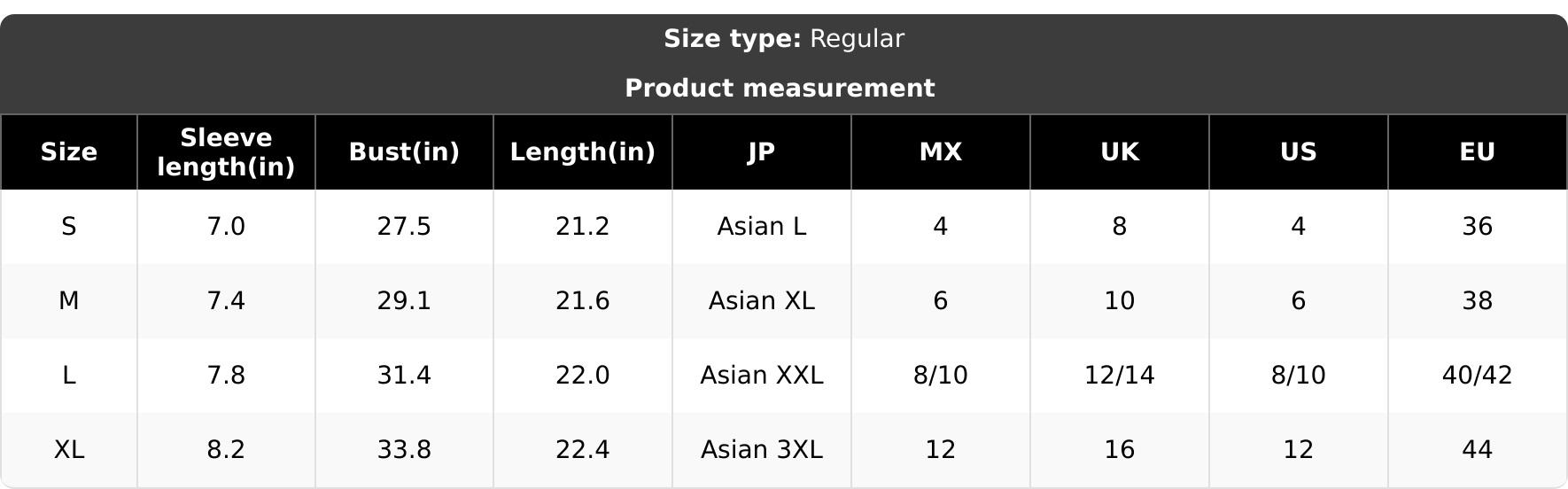
Task: Select the Sleeve length(in) column header
Action: point(226,152)
